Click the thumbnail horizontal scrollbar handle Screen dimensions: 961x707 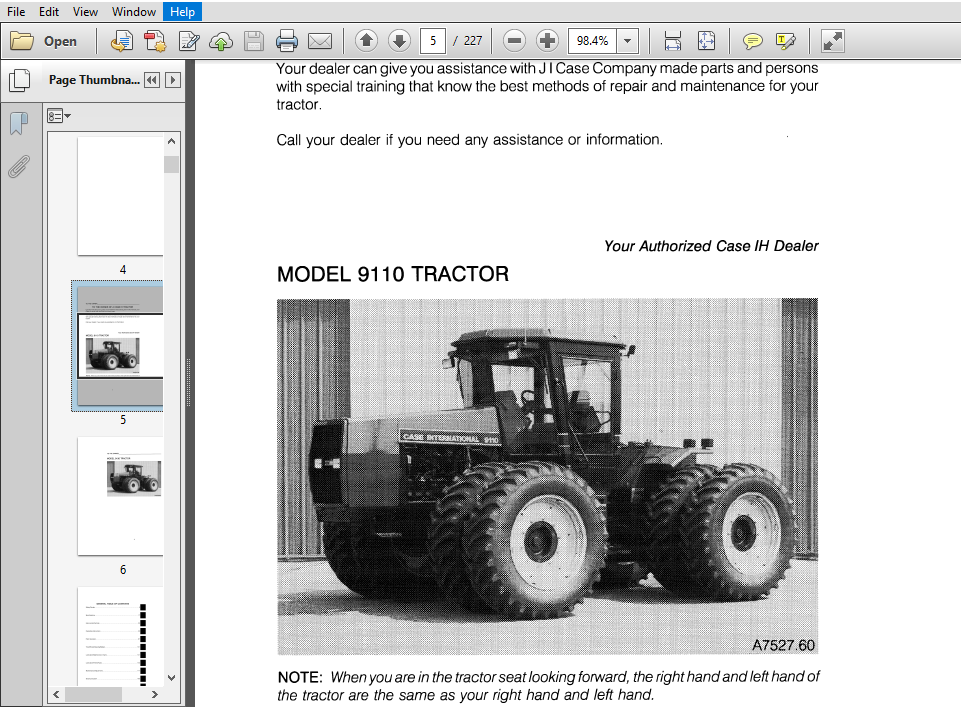[93, 694]
